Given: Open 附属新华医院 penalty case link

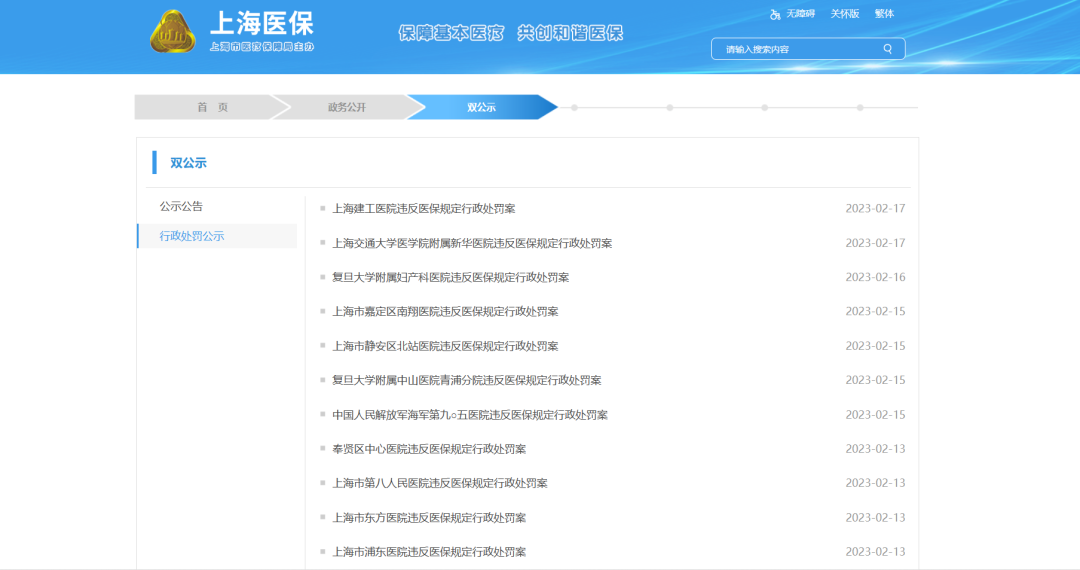Looking at the screenshot, I should (x=472, y=243).
